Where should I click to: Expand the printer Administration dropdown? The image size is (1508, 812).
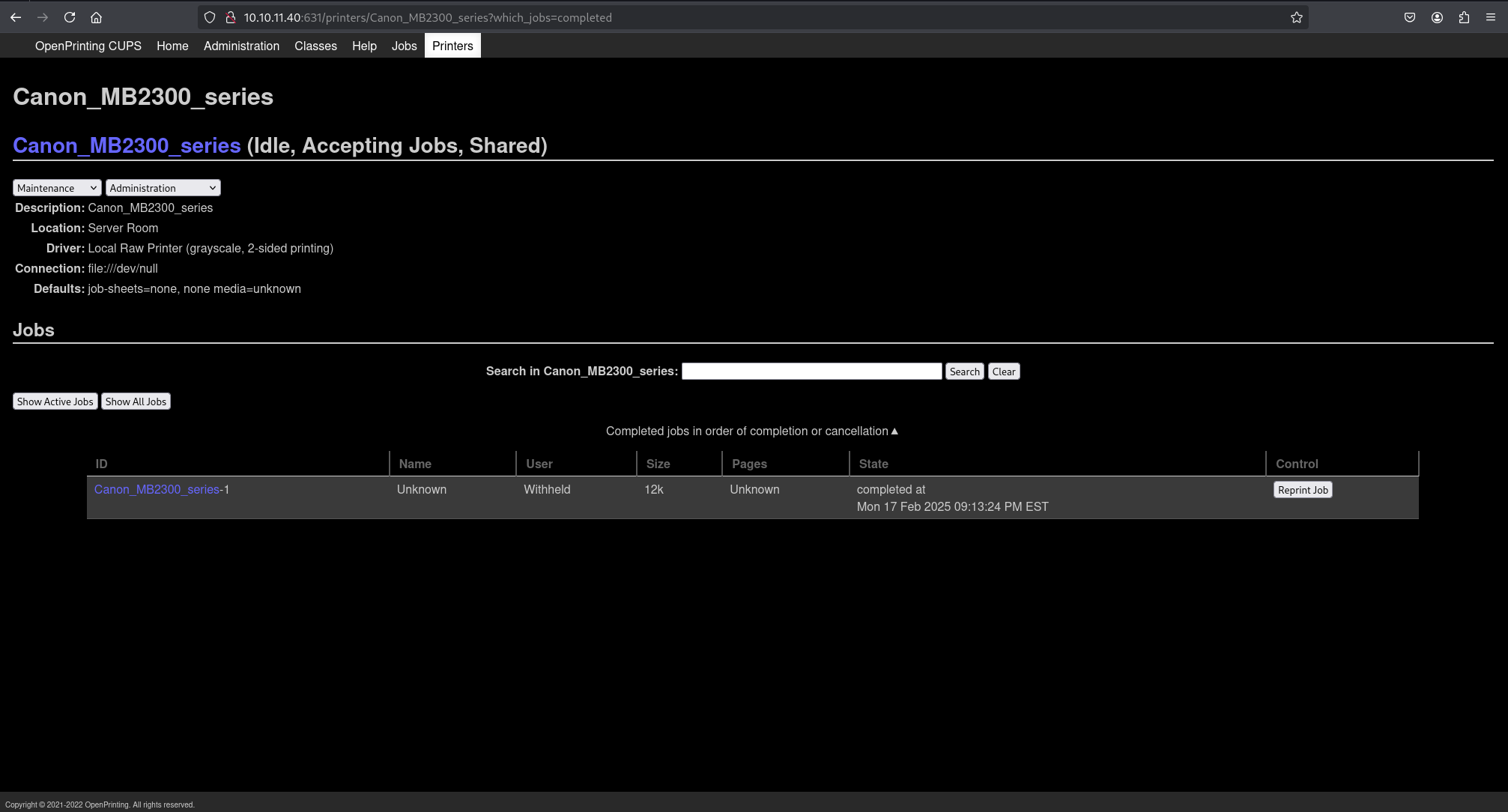click(x=163, y=188)
